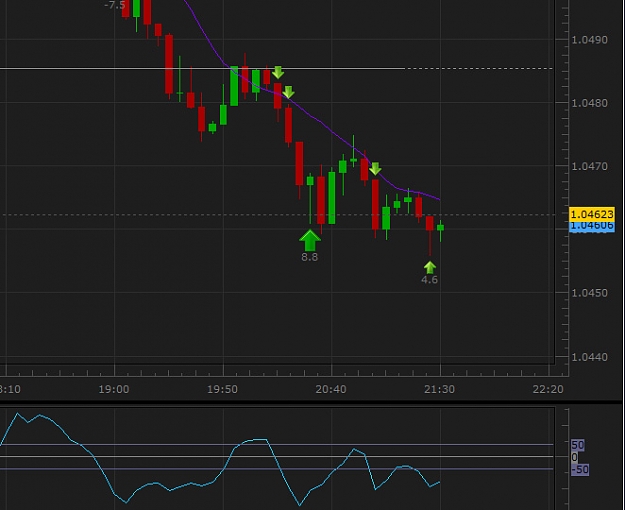
Task: Click the 1.0450 price axis label
Action: [x=590, y=293]
